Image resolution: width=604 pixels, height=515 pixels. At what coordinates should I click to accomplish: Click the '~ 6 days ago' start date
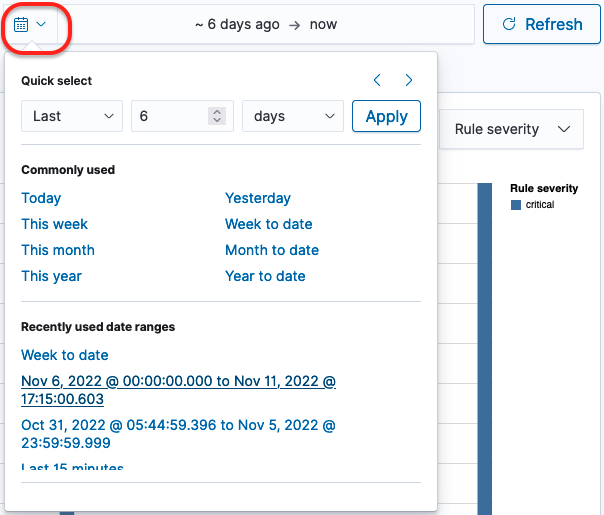click(x=237, y=24)
